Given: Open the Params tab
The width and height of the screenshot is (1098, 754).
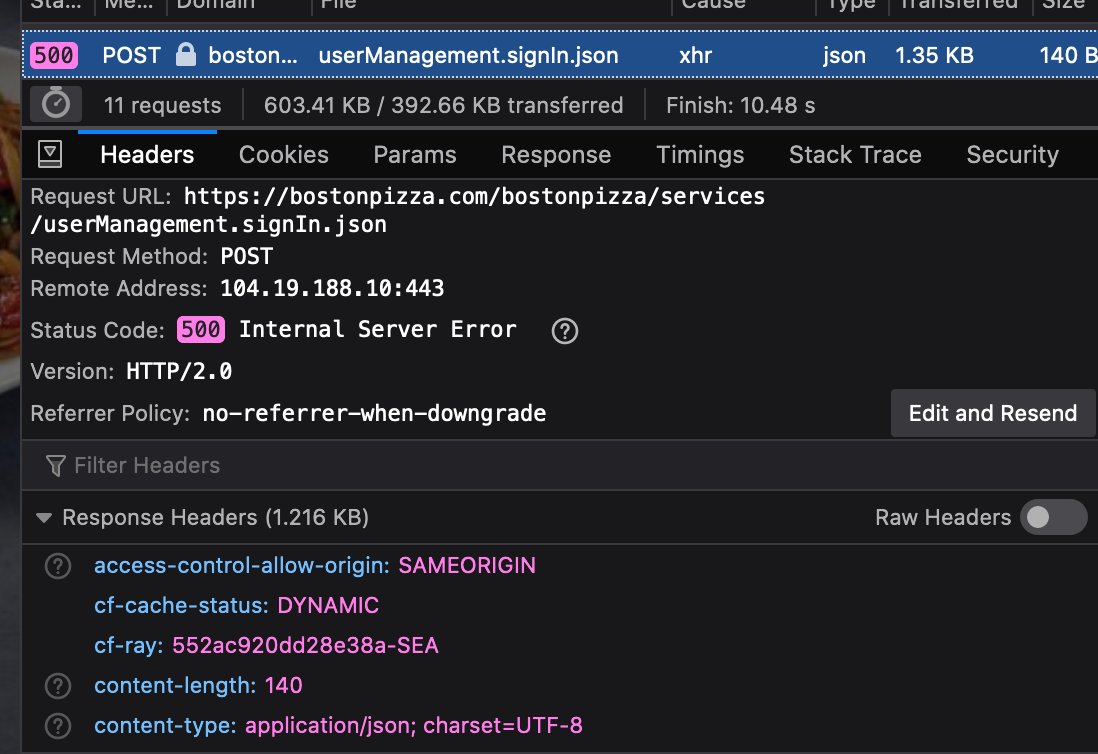Looking at the screenshot, I should click(x=415, y=155).
